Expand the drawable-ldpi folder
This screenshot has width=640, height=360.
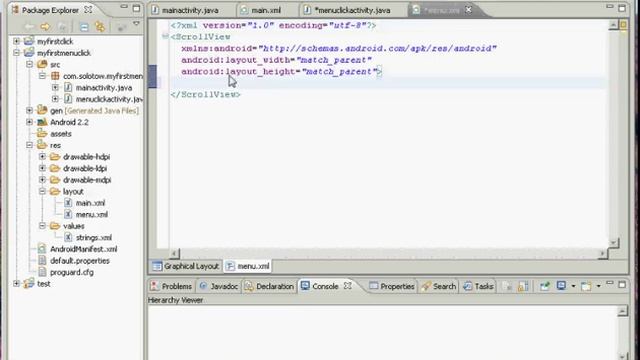pos(42,168)
